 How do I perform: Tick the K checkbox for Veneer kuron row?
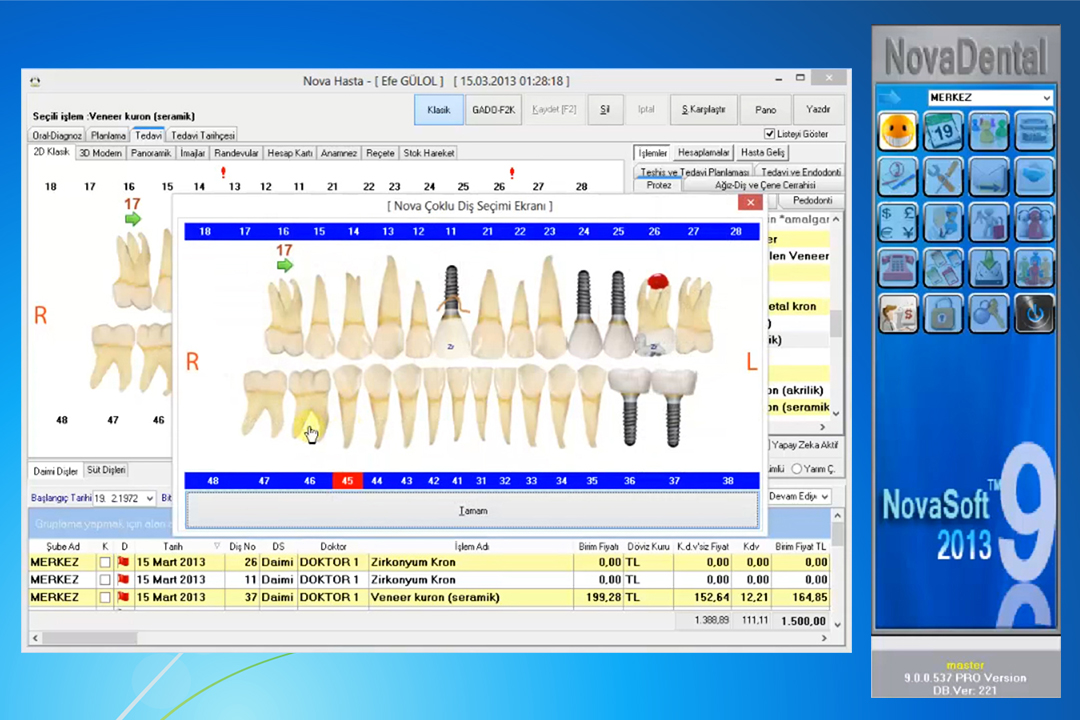coord(105,597)
